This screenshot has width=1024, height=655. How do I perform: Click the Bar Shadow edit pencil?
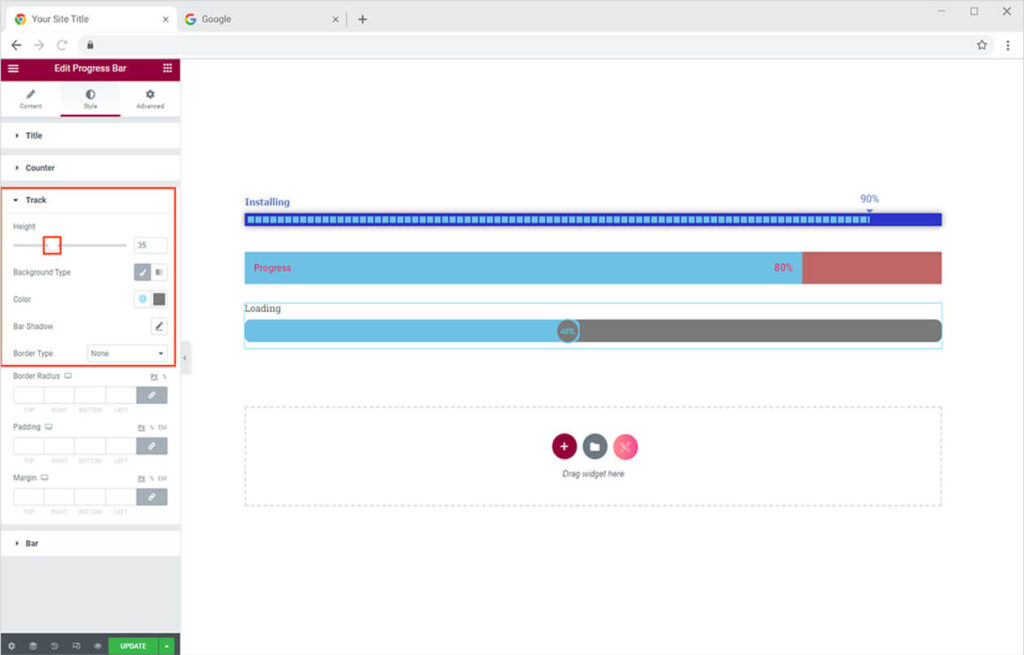[x=158, y=326]
